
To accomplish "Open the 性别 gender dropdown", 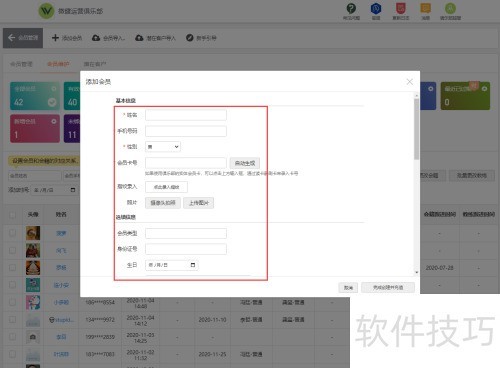I will click(163, 147).
